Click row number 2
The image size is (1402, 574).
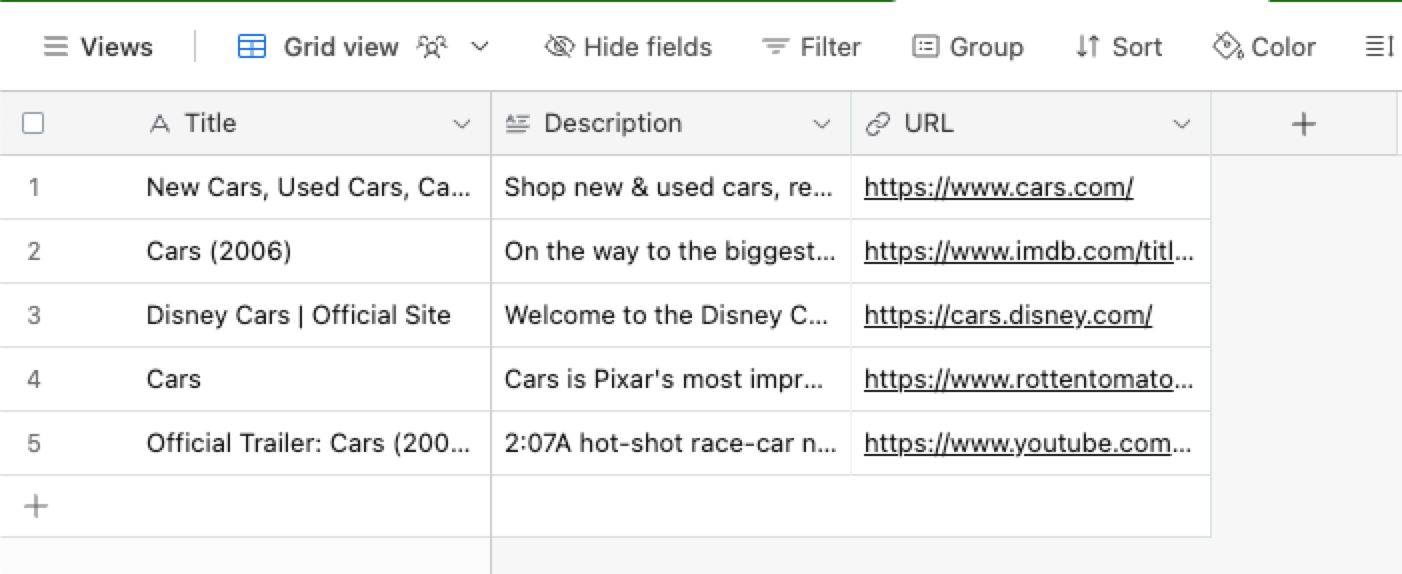coord(34,251)
